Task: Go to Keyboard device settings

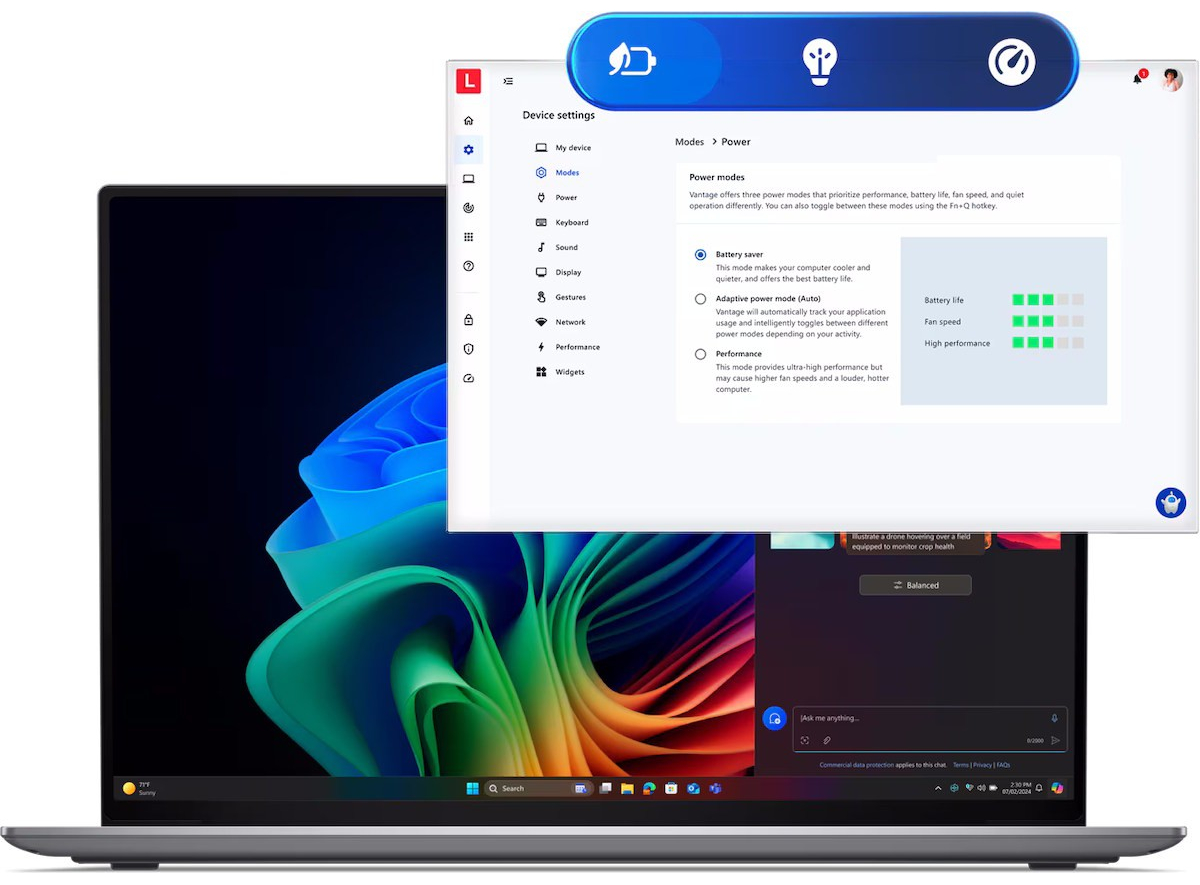Action: (571, 223)
